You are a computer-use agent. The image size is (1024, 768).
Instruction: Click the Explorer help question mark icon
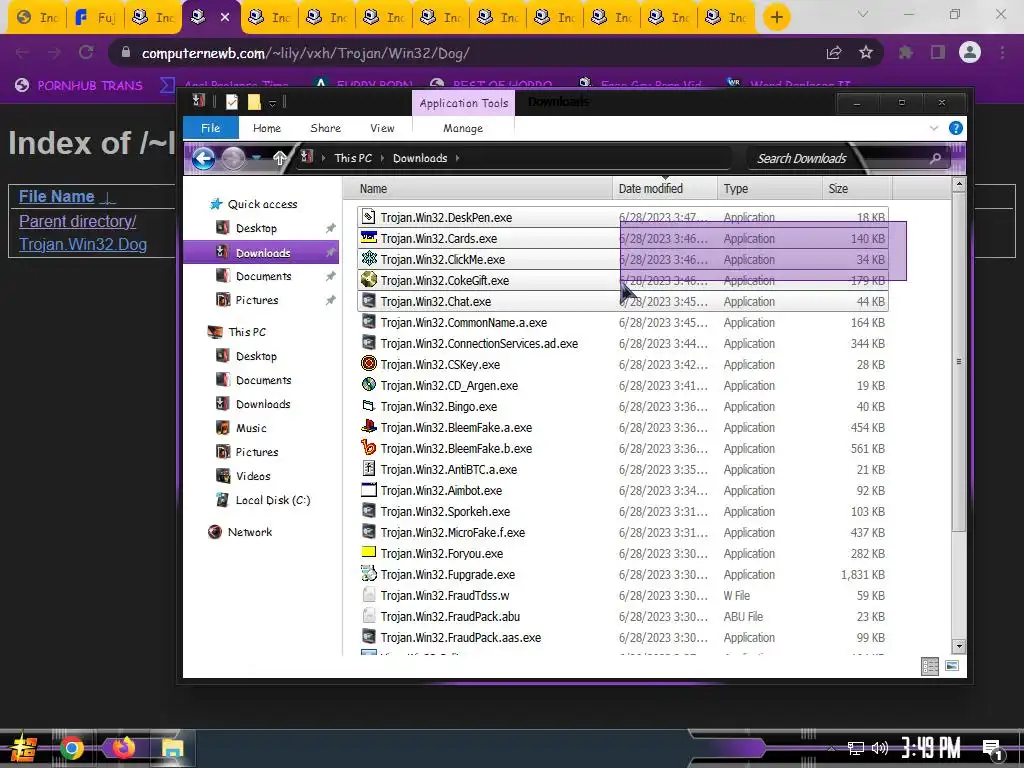[955, 128]
